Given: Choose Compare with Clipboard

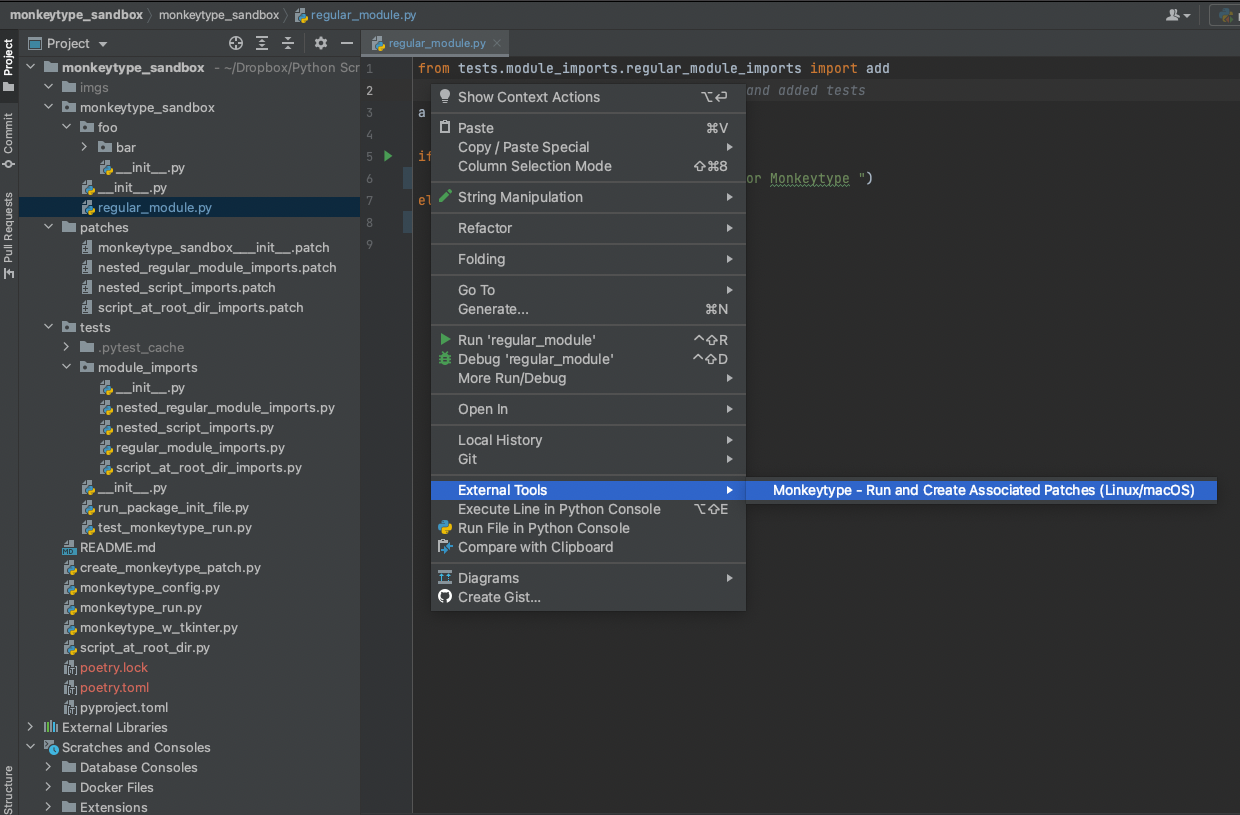Looking at the screenshot, I should (588, 547).
